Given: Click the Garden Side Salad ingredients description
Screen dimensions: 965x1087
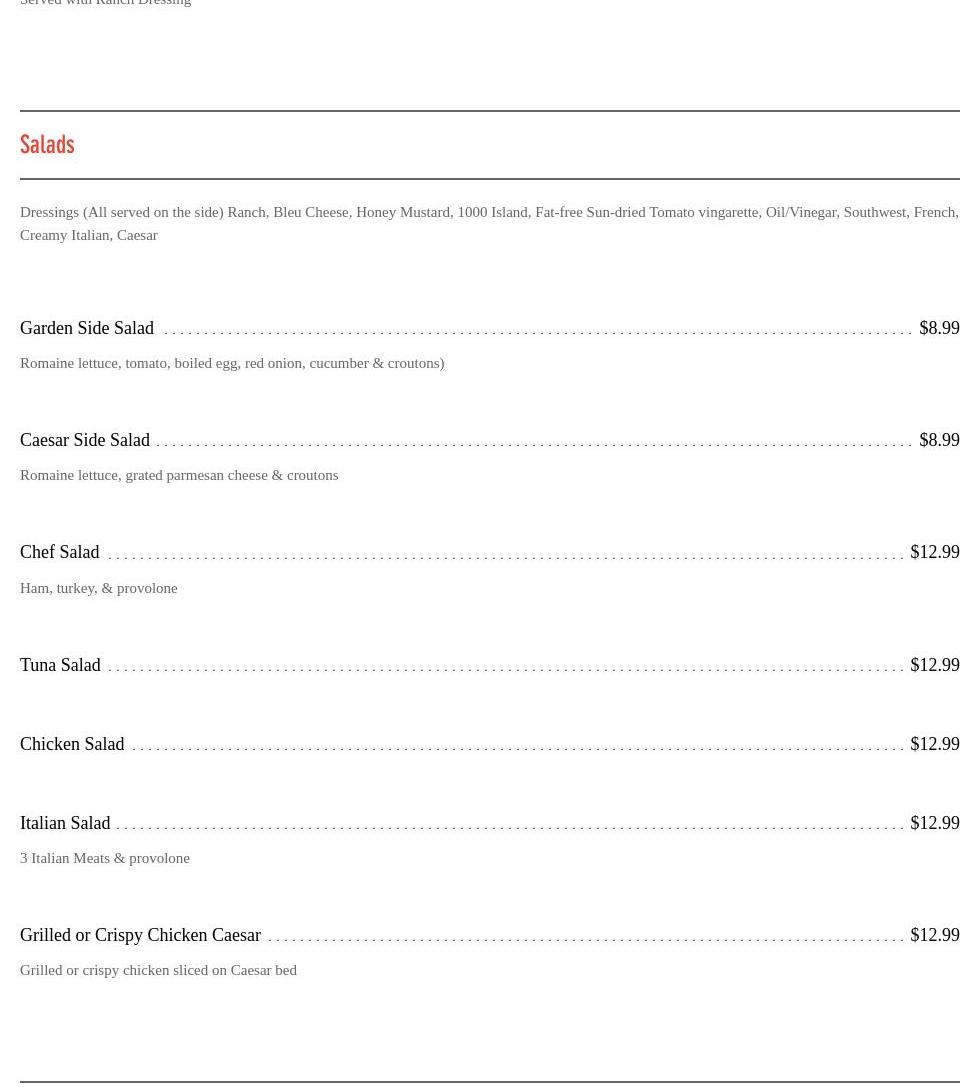Looking at the screenshot, I should pyautogui.click(x=232, y=363).
